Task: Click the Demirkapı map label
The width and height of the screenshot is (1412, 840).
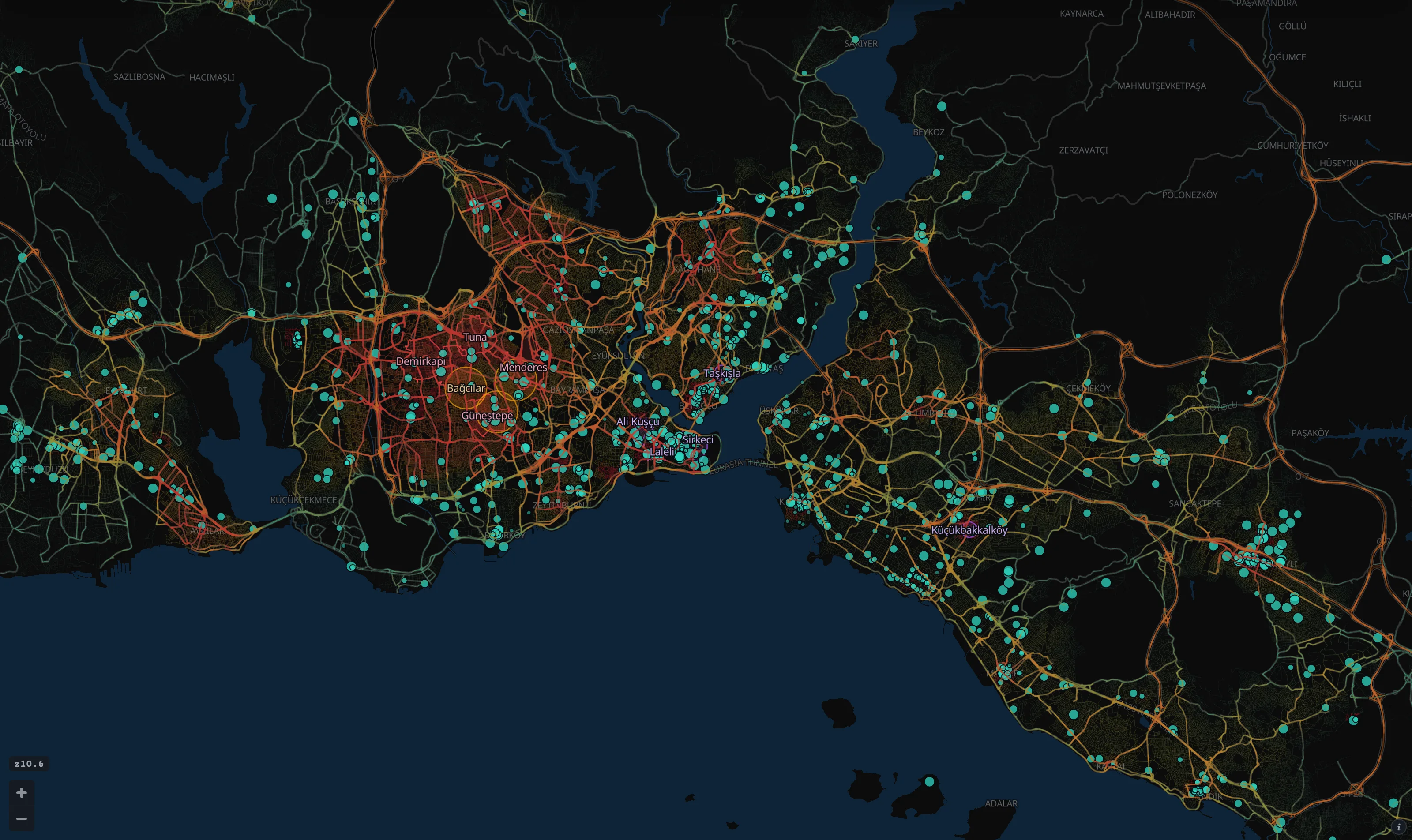Action: tap(421, 361)
